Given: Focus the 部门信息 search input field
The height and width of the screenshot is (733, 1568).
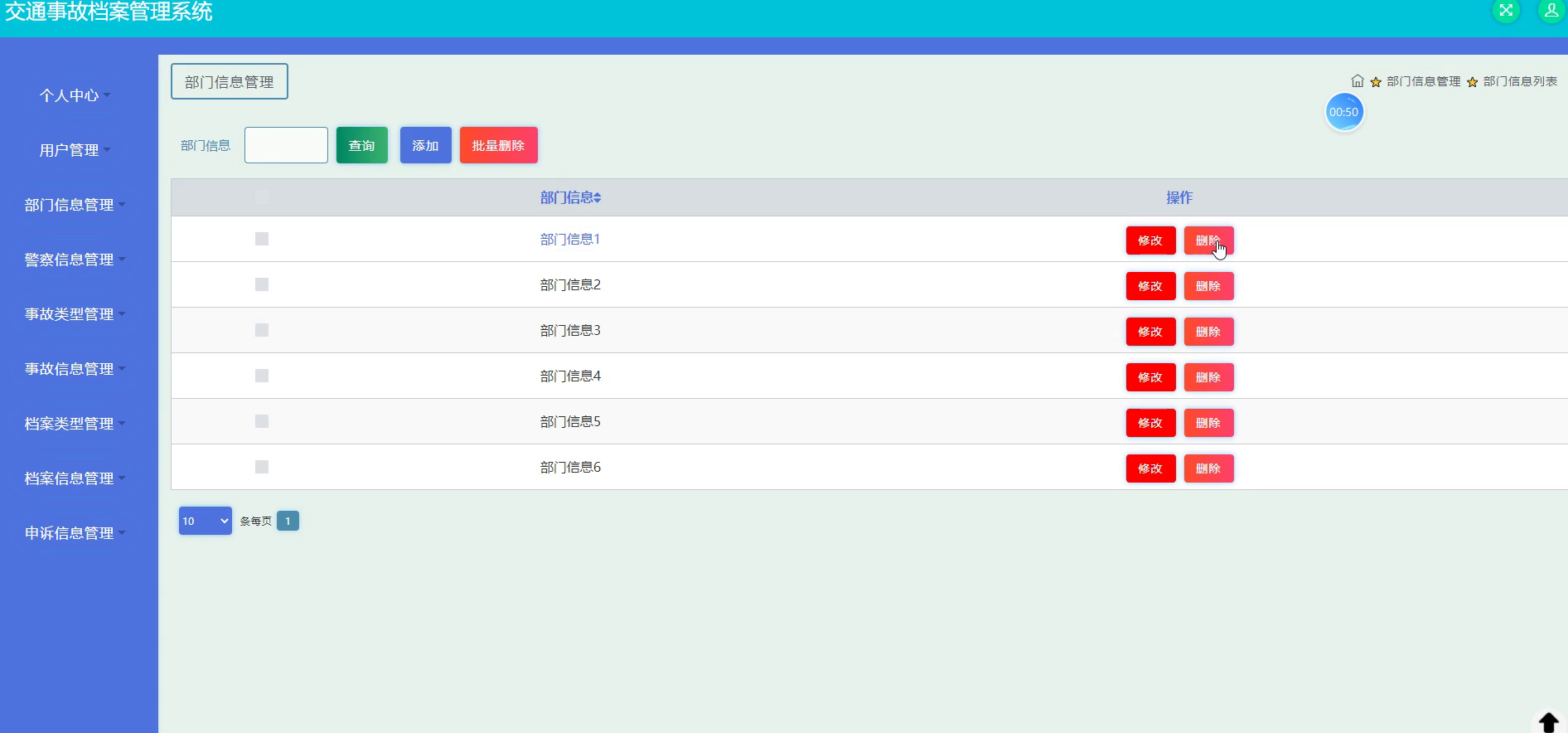Looking at the screenshot, I should (x=286, y=145).
